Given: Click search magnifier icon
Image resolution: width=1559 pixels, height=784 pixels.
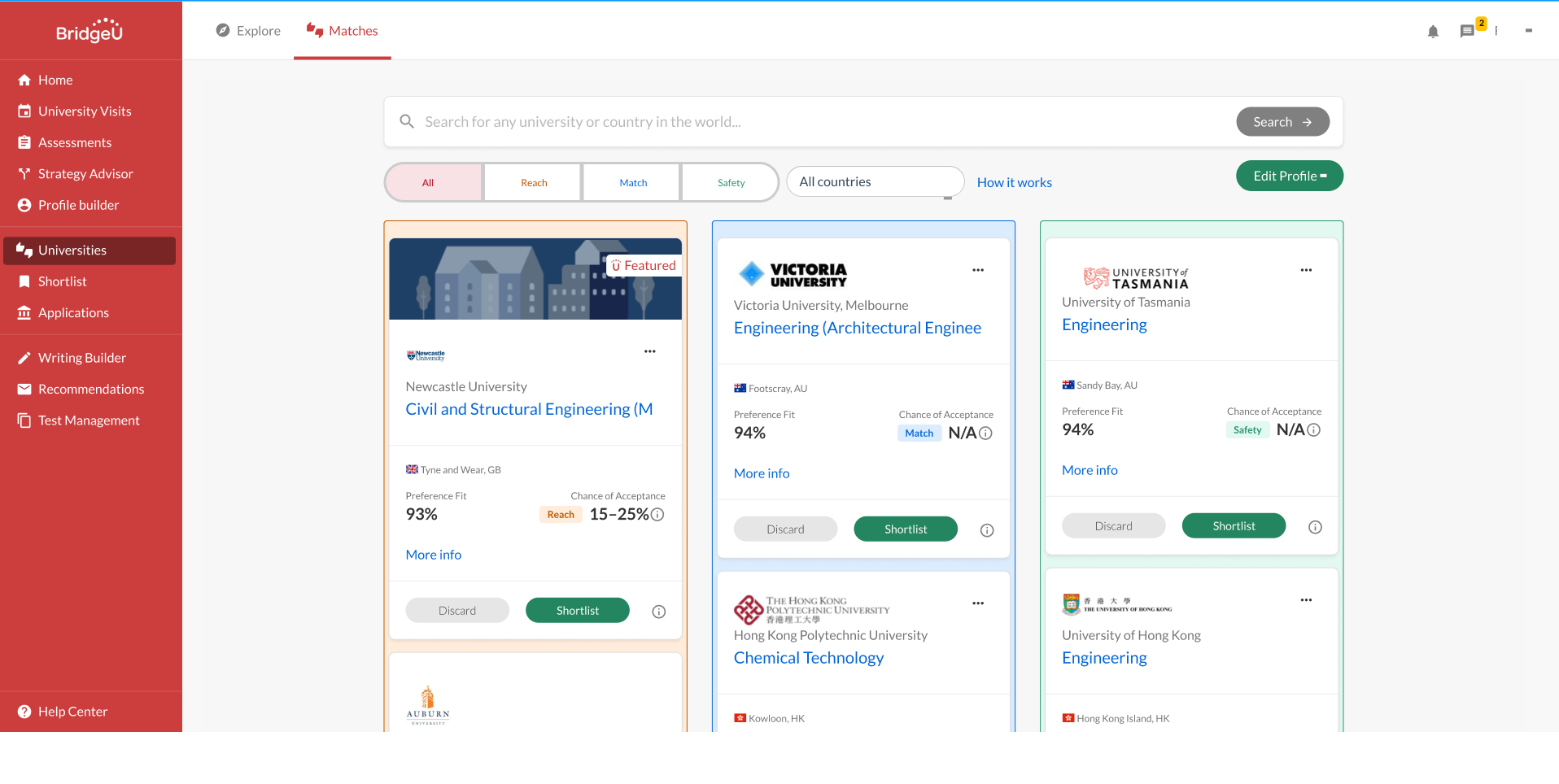Looking at the screenshot, I should click(407, 121).
